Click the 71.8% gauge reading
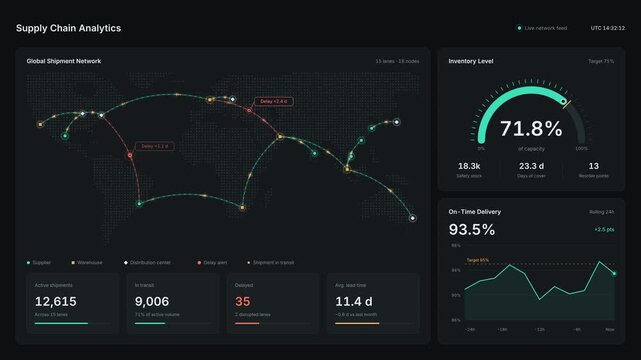The image size is (641, 360). (531, 128)
